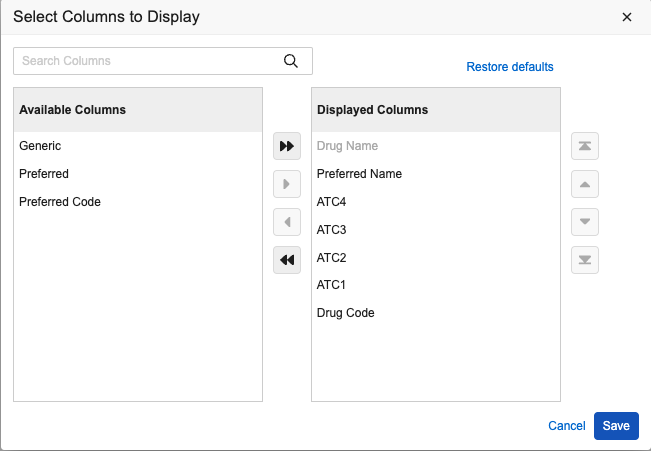Select Preferred Name in Displayed Columns
The image size is (651, 451).
pos(359,174)
